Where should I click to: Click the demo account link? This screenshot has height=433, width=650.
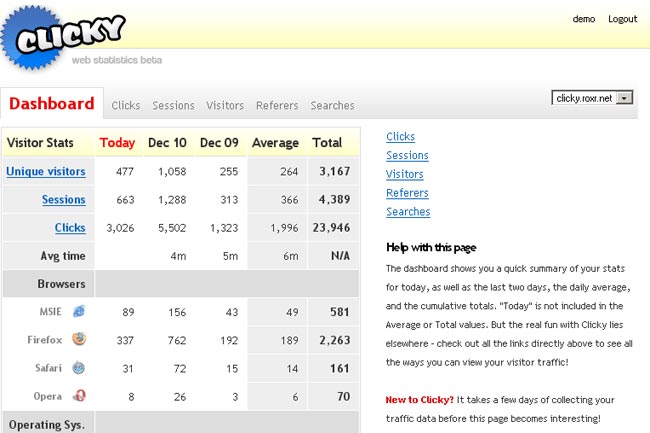[584, 20]
